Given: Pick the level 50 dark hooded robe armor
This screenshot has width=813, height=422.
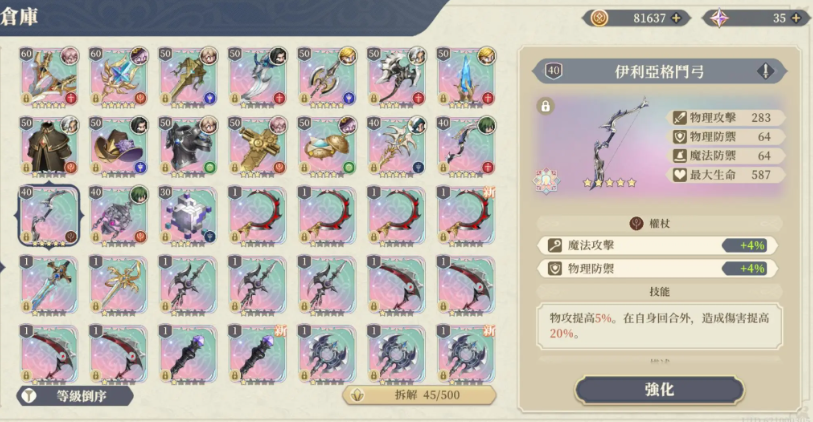Looking at the screenshot, I should (49, 145).
